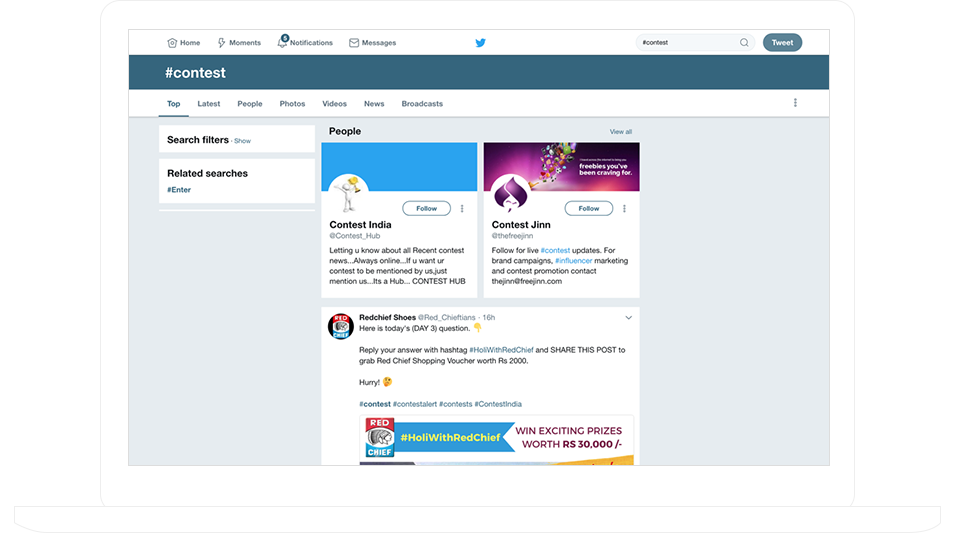
Task: Open Redchief Shoes account name
Action: 387,317
